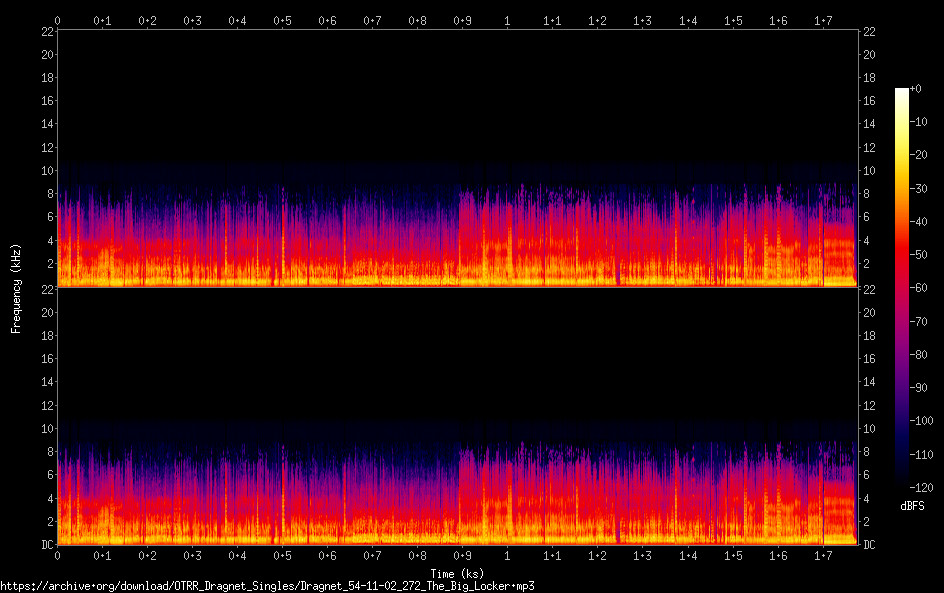Open the archive.org source URL link

(x=267, y=586)
